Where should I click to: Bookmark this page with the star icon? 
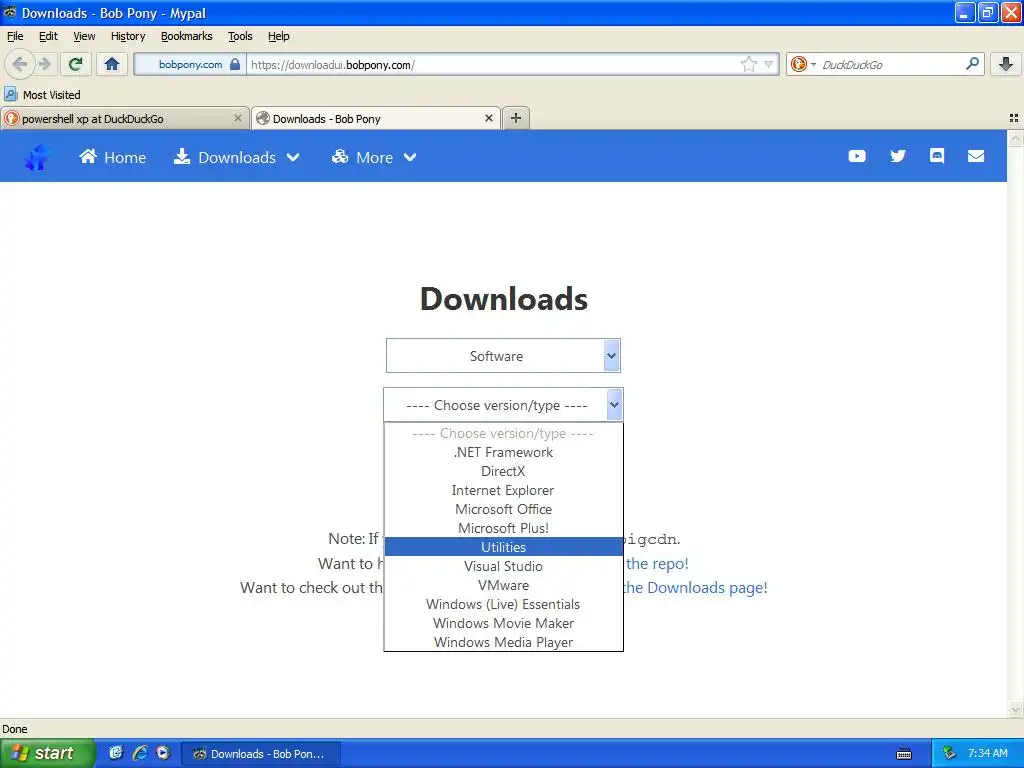point(748,64)
